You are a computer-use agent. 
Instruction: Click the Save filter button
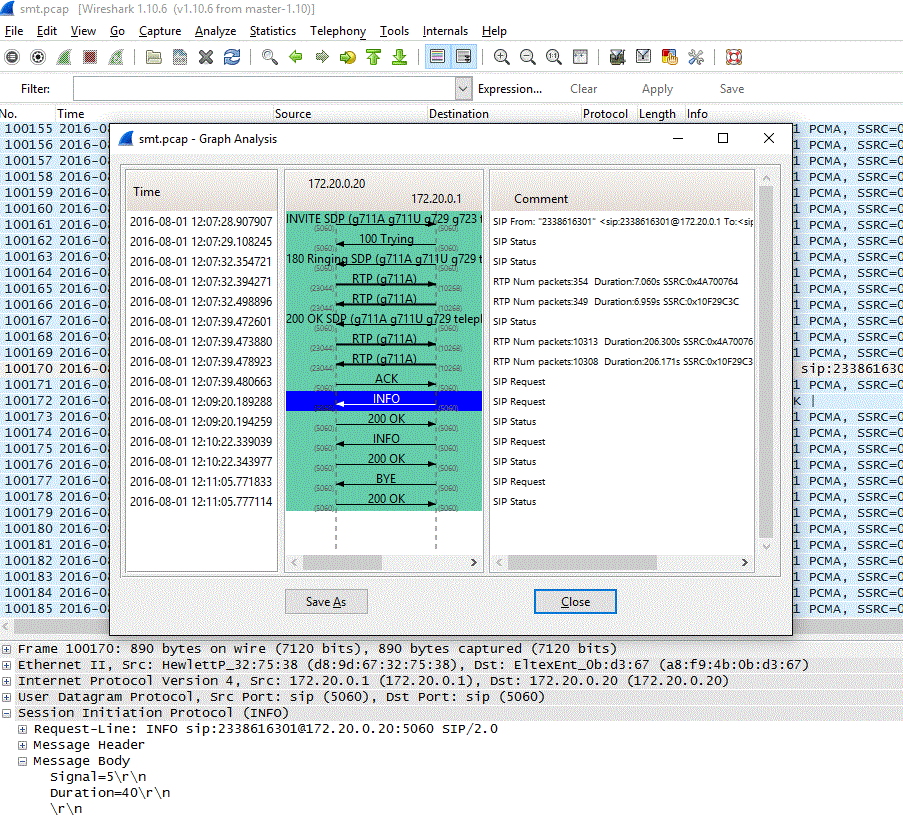coord(731,89)
